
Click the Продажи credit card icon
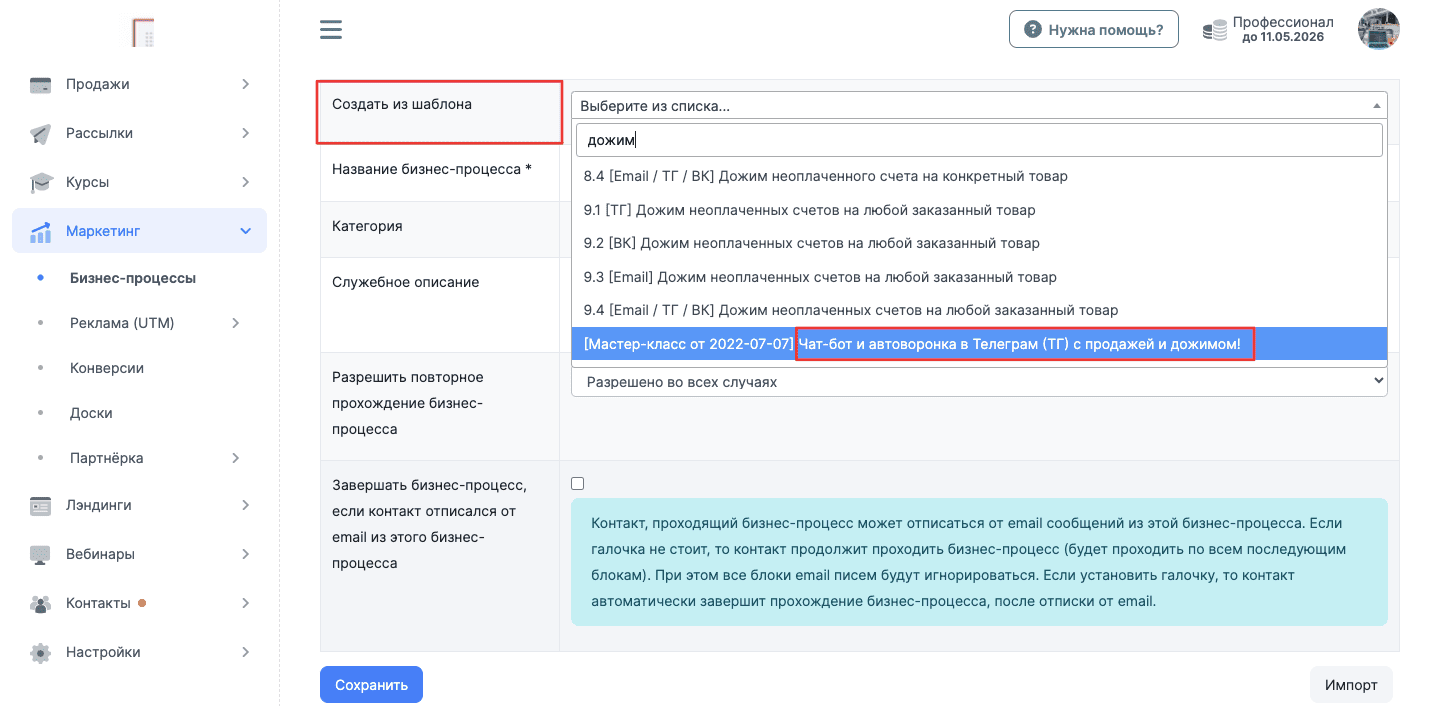[x=40, y=85]
